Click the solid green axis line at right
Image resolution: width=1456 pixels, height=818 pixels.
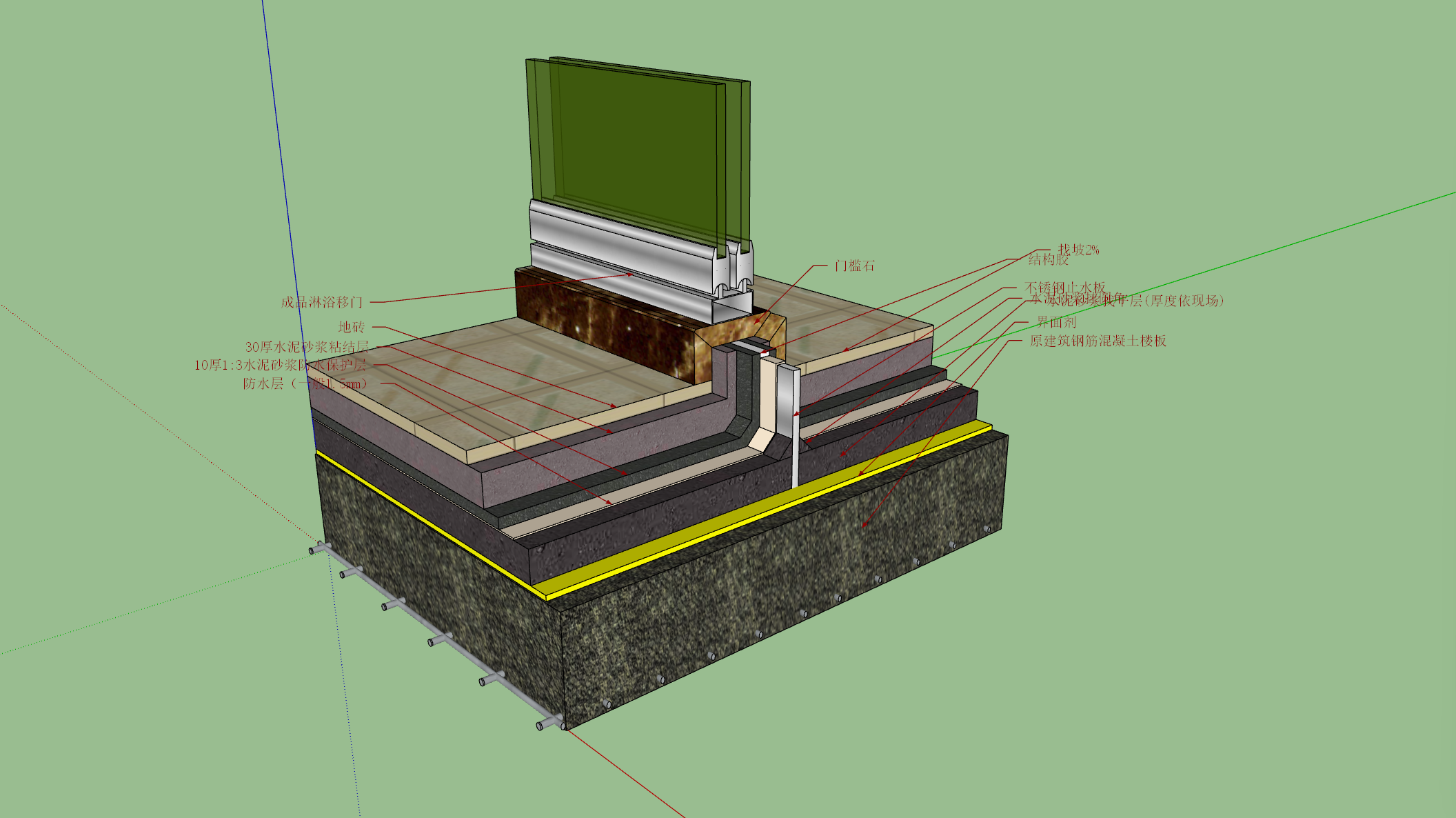[1193, 275]
